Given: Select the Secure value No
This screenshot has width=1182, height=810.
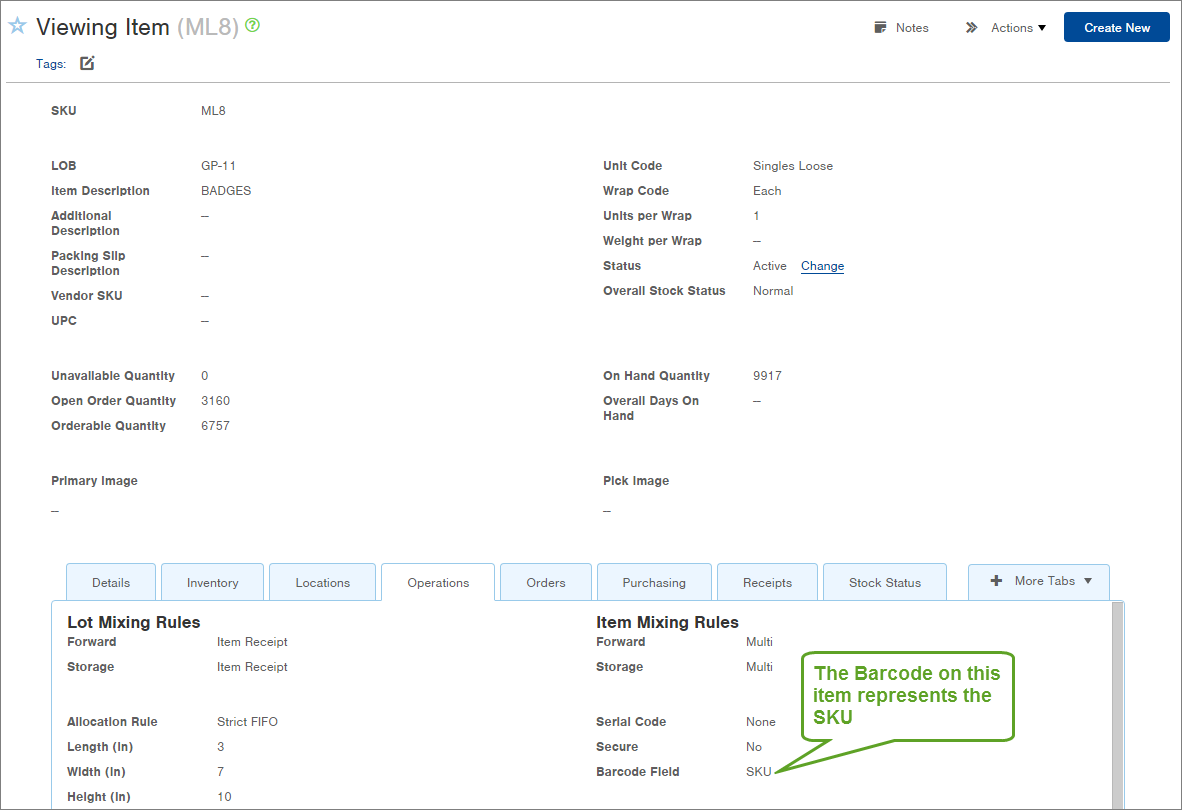Looking at the screenshot, I should [x=754, y=747].
